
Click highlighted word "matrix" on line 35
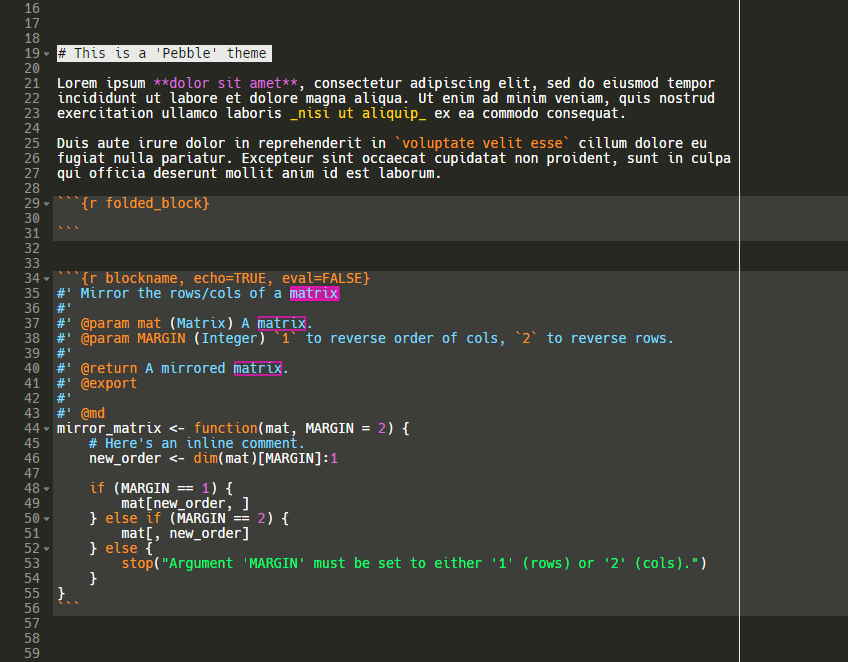(314, 293)
